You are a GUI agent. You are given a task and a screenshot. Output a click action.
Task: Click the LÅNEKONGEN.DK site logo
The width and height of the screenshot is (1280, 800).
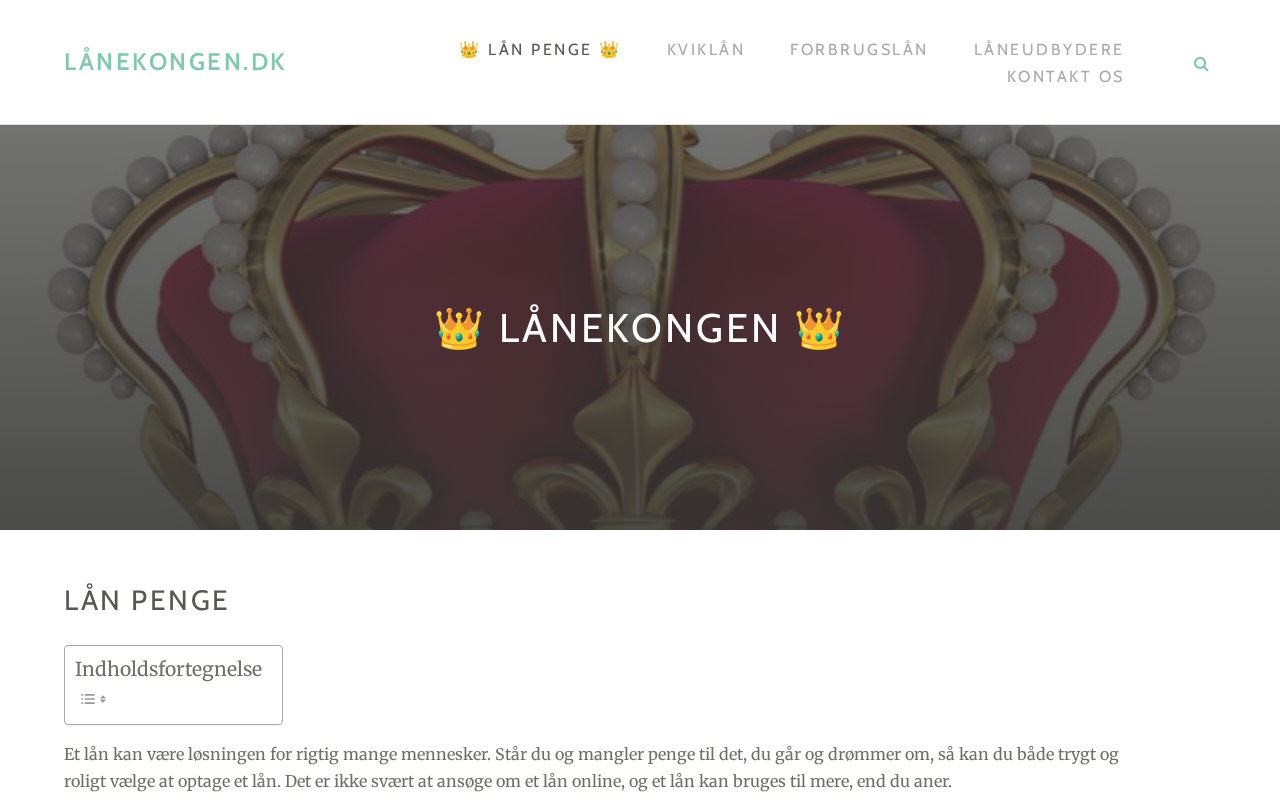[175, 62]
